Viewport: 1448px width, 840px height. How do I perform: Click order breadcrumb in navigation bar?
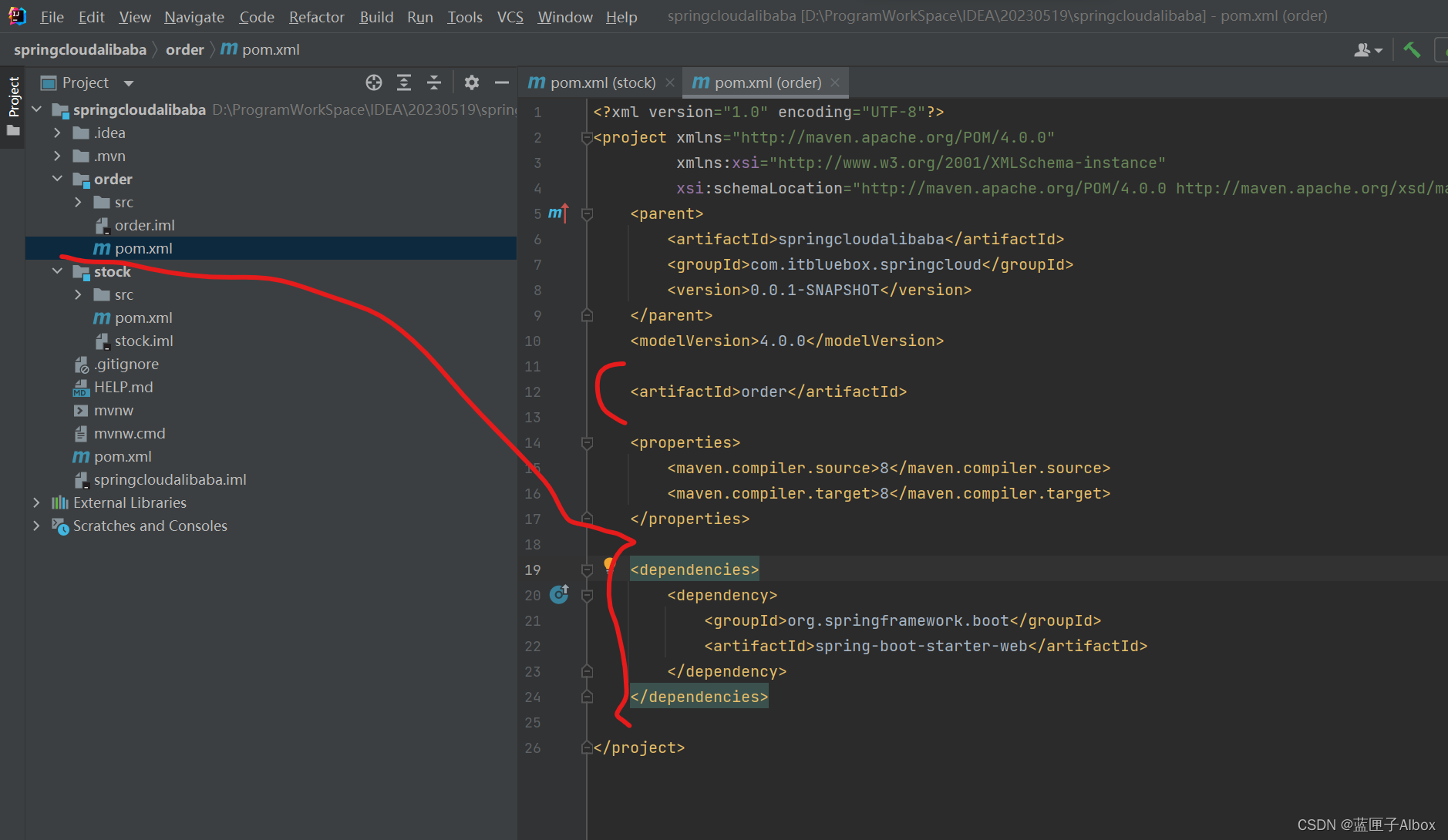click(x=185, y=49)
